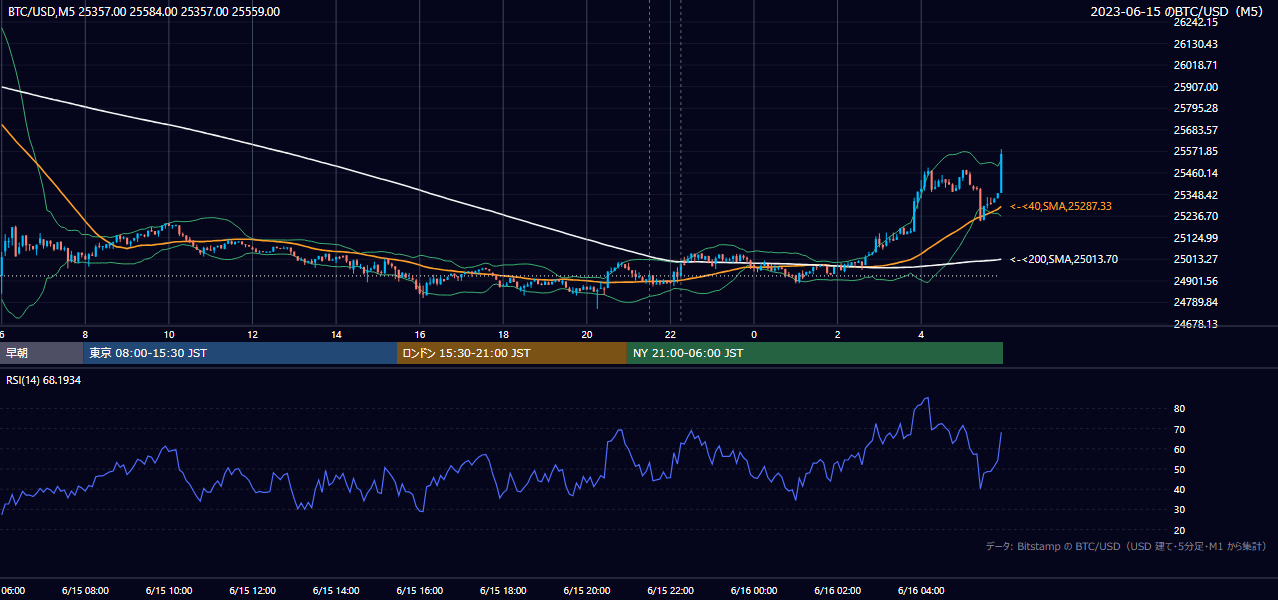Click RSI axis level 70
Viewport: 1278px width, 600px height.
[x=1179, y=429]
